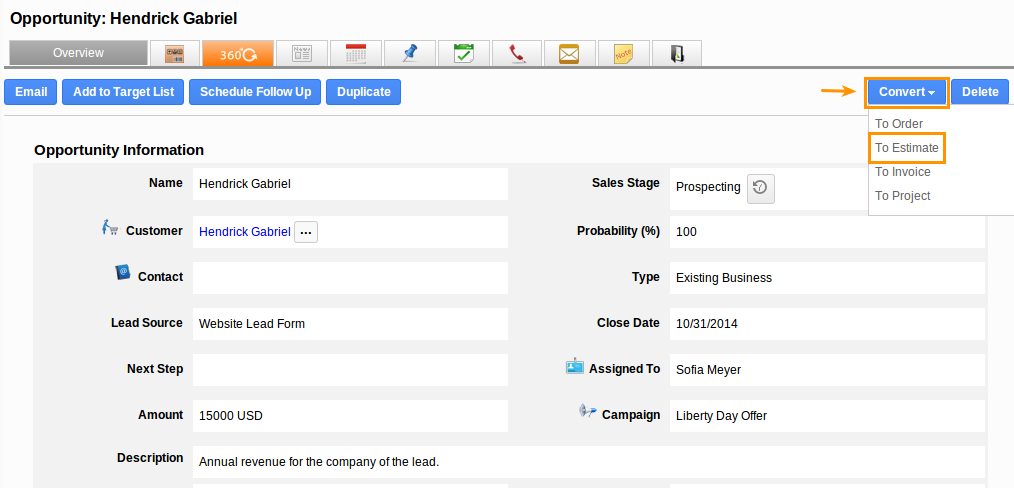Open the call log phone icon
The width and height of the screenshot is (1014, 488).
(517, 53)
